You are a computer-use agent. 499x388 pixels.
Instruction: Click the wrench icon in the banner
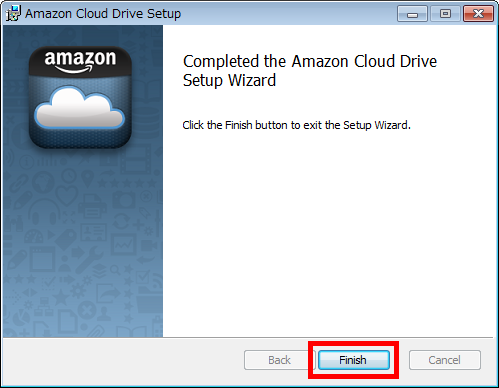click(x=89, y=259)
